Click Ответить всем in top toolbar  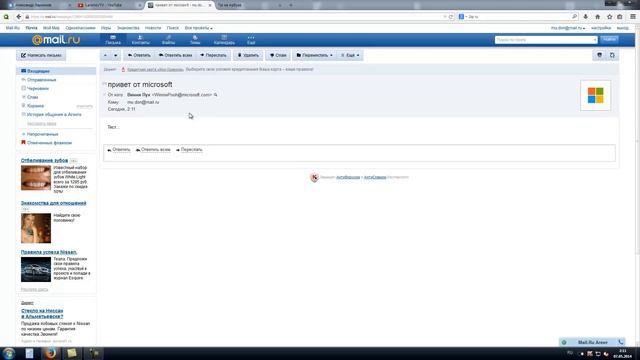[176, 55]
